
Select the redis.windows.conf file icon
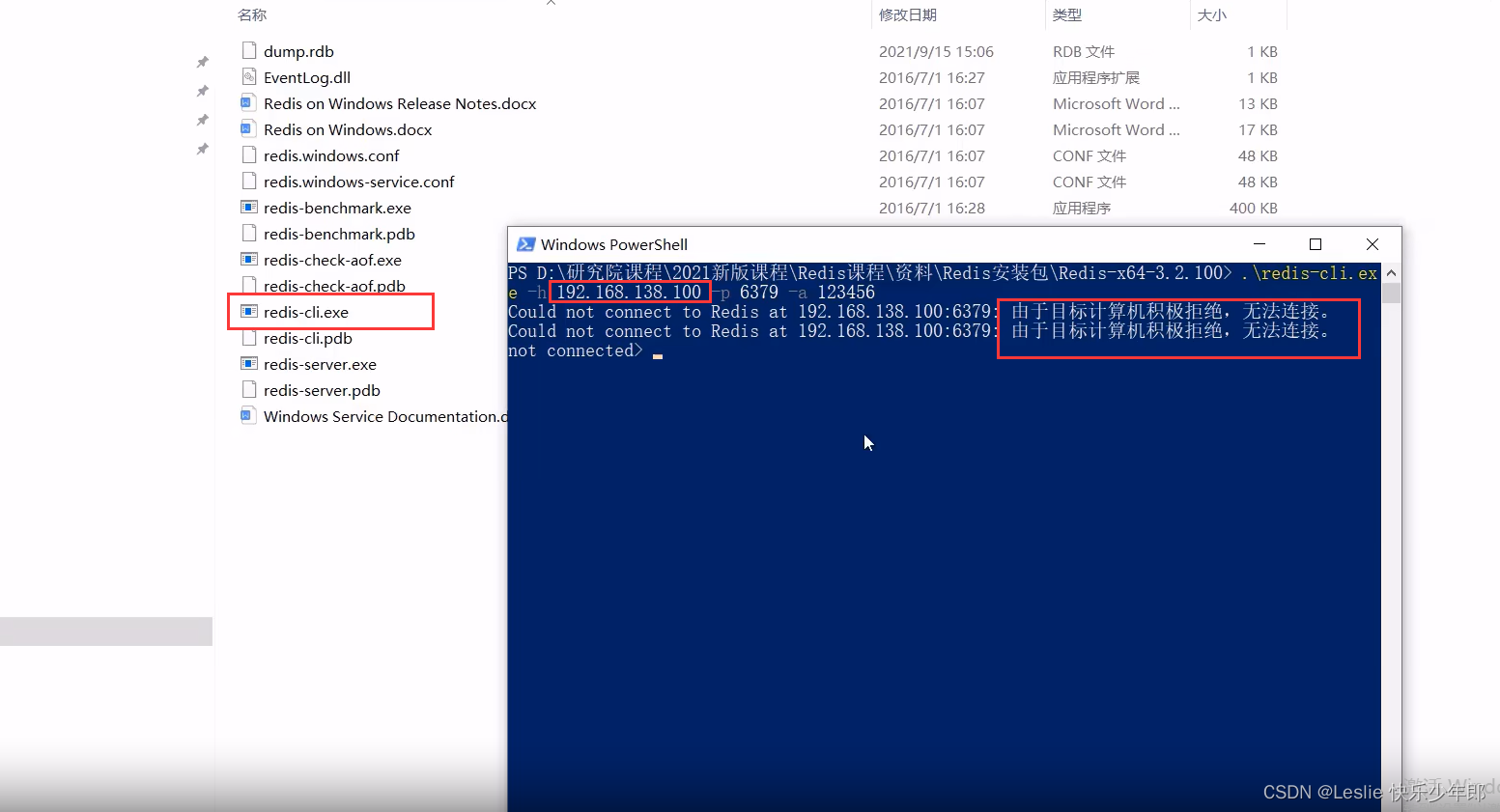point(249,154)
